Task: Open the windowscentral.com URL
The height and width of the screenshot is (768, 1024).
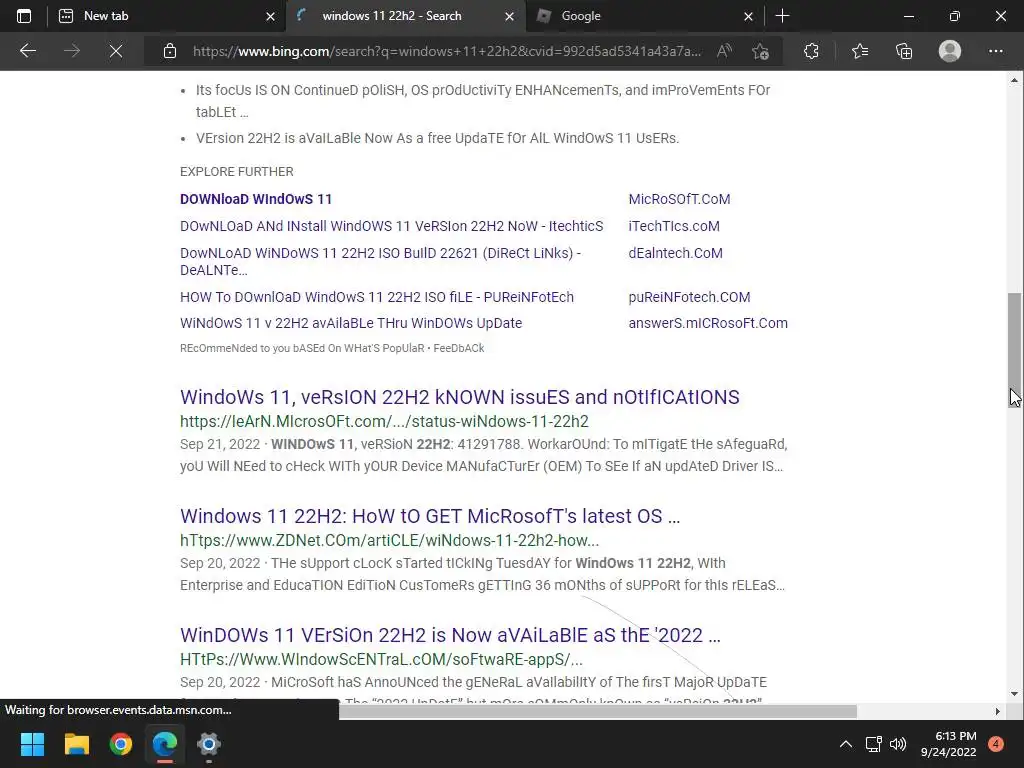Action: [381, 659]
